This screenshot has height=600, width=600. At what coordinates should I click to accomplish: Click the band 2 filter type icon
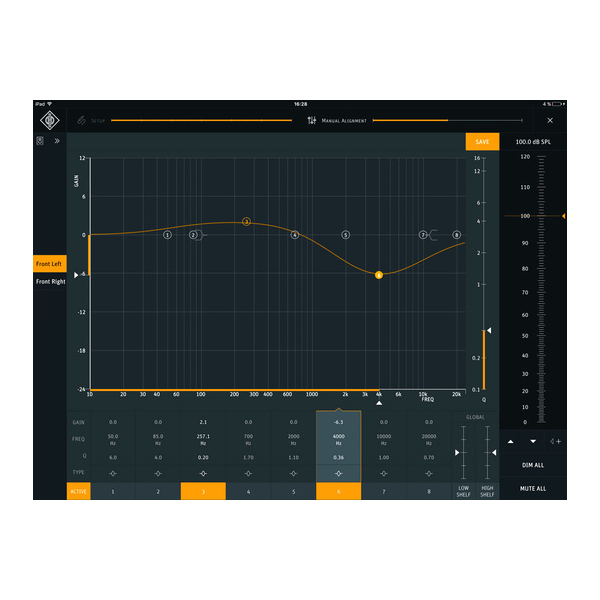point(158,473)
